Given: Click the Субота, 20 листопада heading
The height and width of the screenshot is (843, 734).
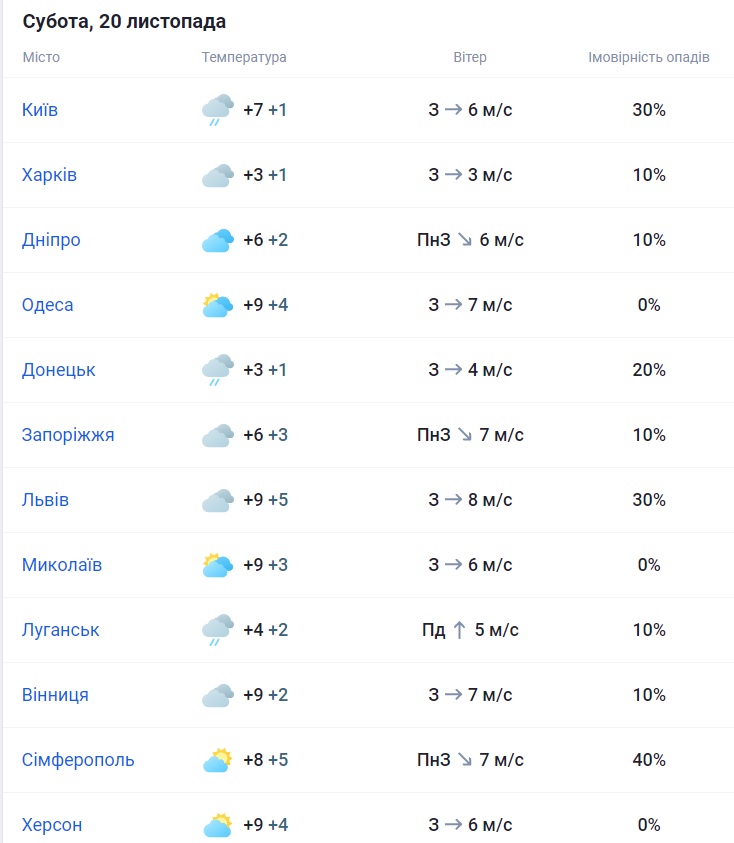Looking at the screenshot, I should point(124,22).
